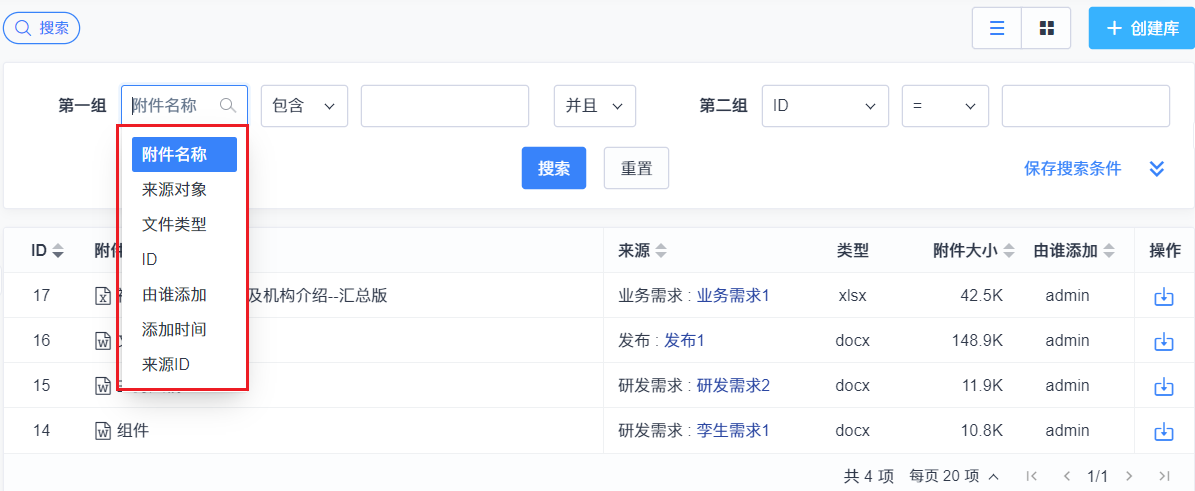Click the 操作 column header
Image resolution: width=1195 pixels, height=491 pixels.
1165,250
